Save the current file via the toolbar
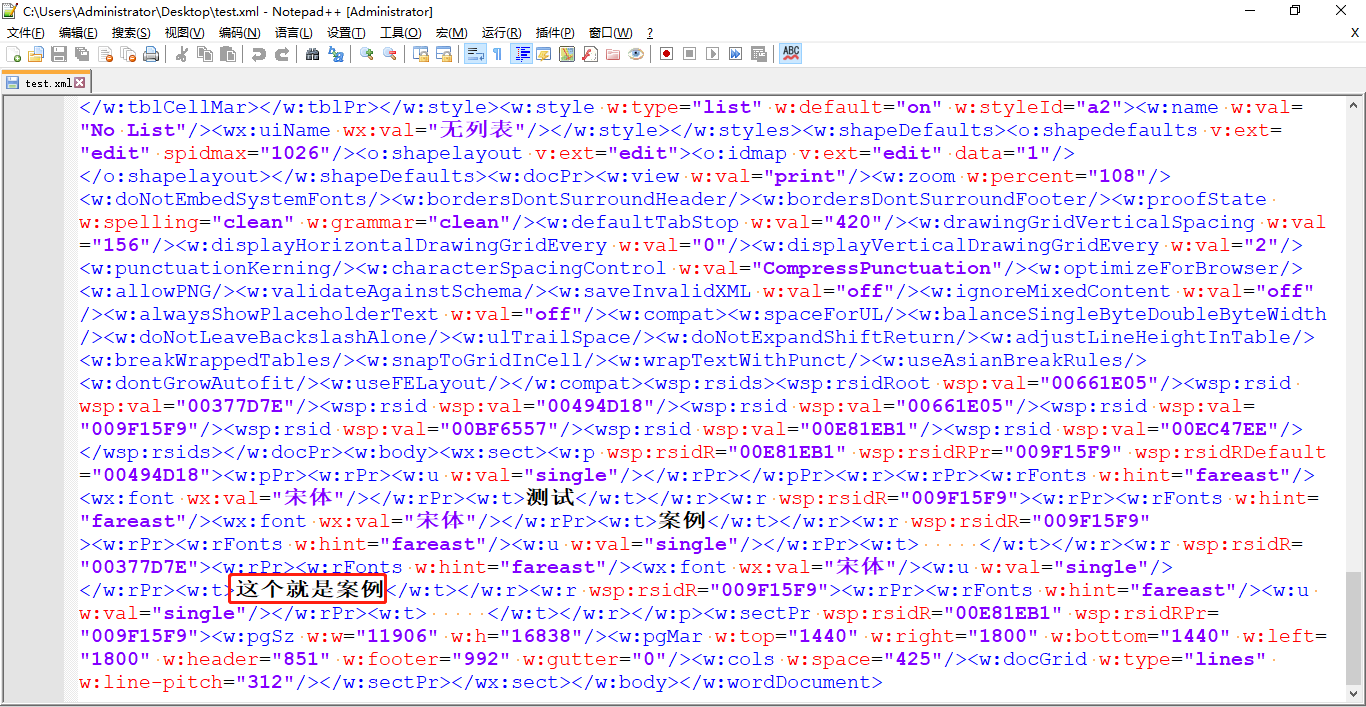The width and height of the screenshot is (1366, 707). tap(59, 54)
